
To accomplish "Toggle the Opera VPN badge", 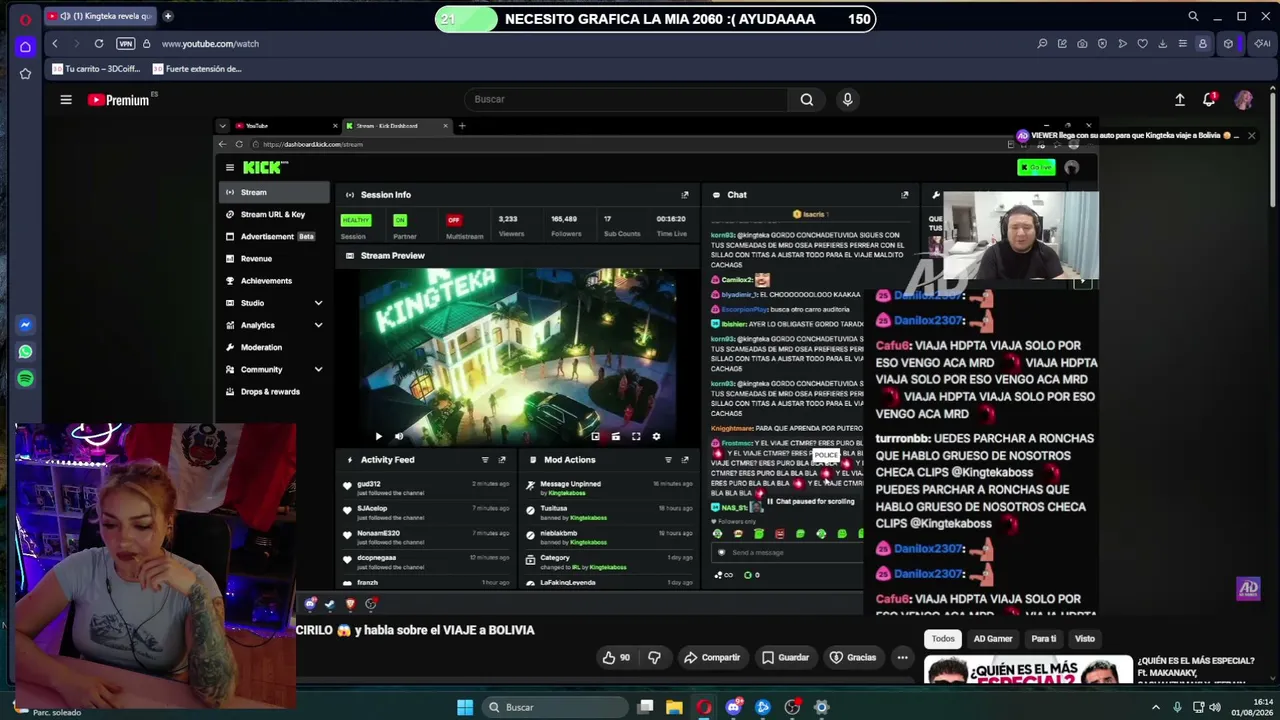I will pos(125,44).
